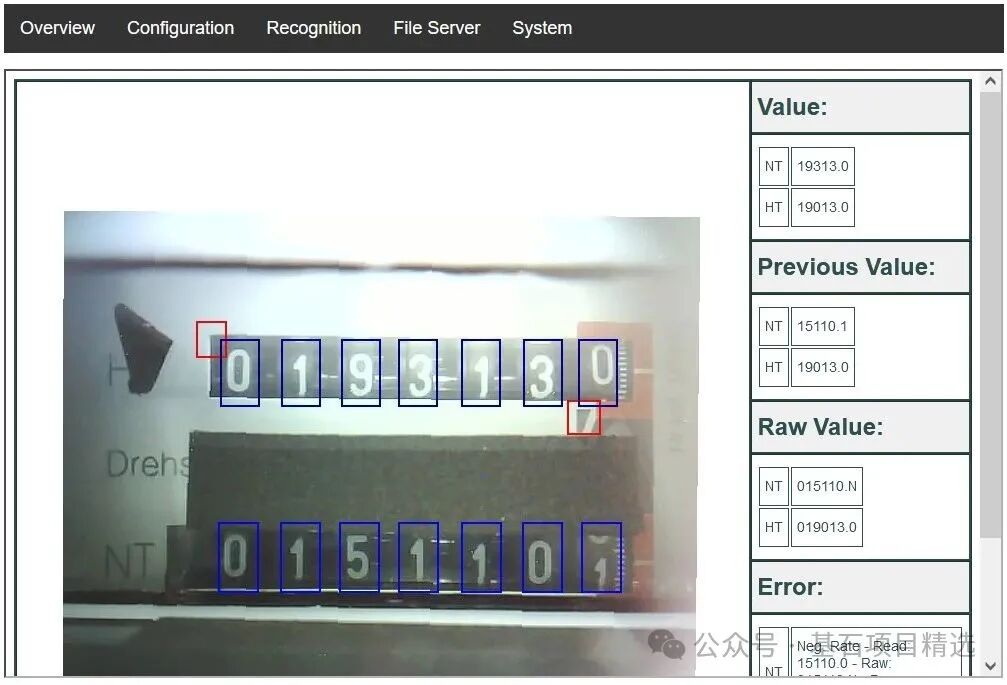
Task: Go to the File Server page
Action: tap(436, 28)
